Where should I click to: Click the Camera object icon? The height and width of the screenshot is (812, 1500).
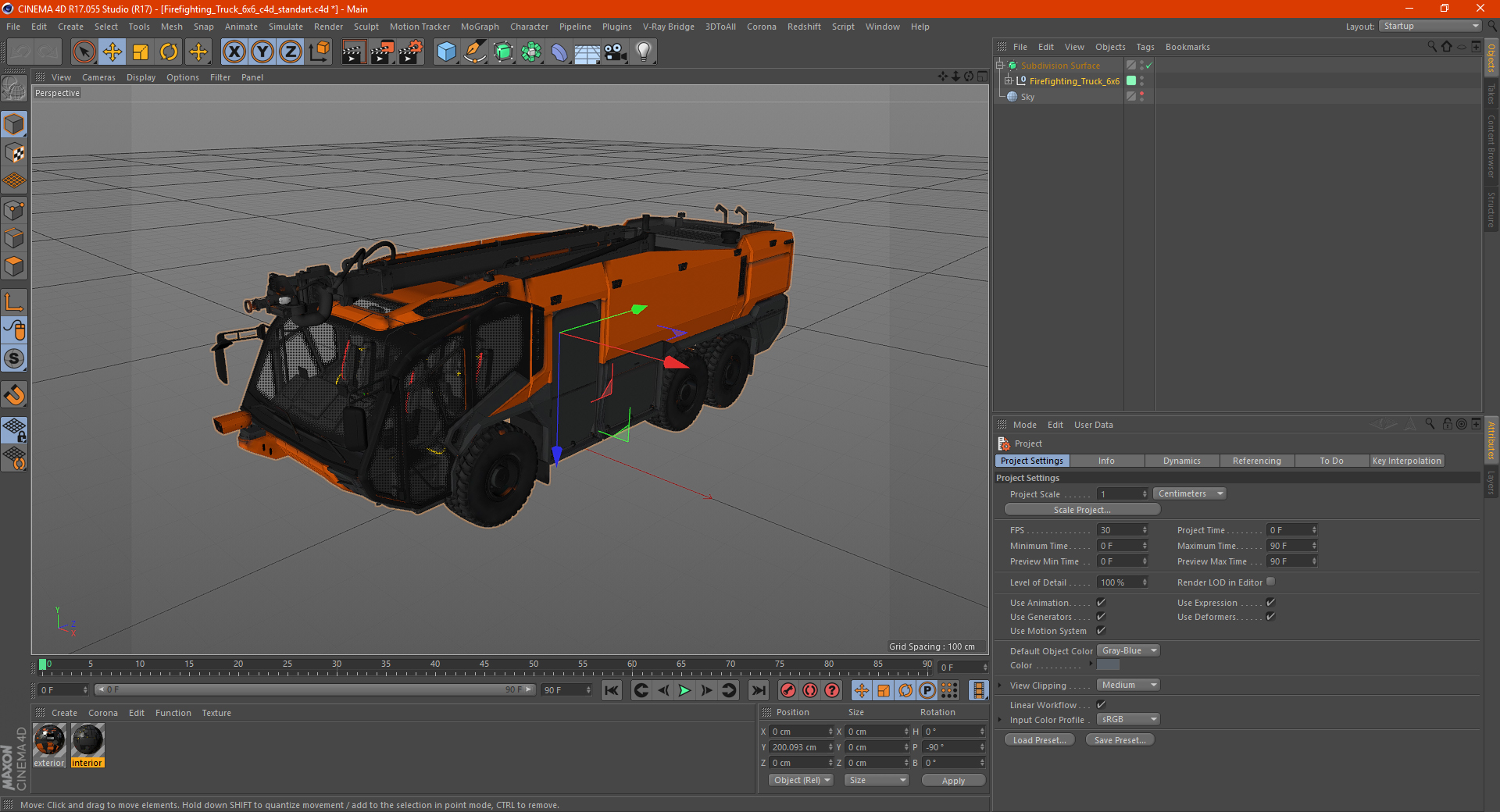615,52
